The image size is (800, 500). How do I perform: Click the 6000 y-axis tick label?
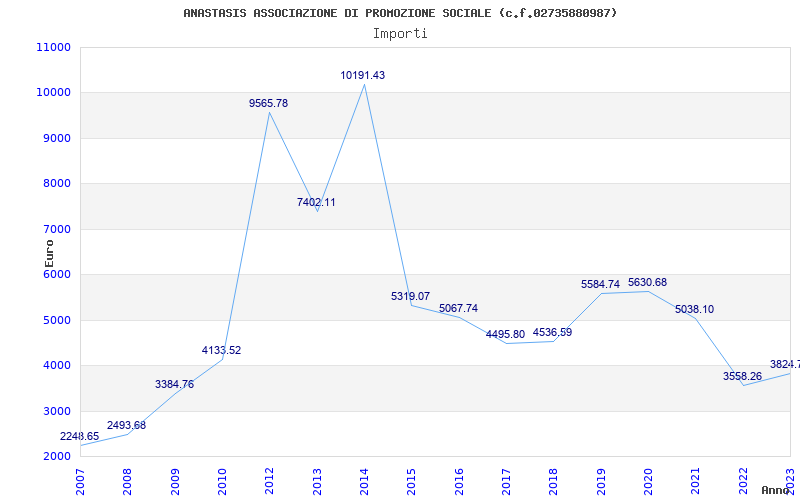(56, 274)
